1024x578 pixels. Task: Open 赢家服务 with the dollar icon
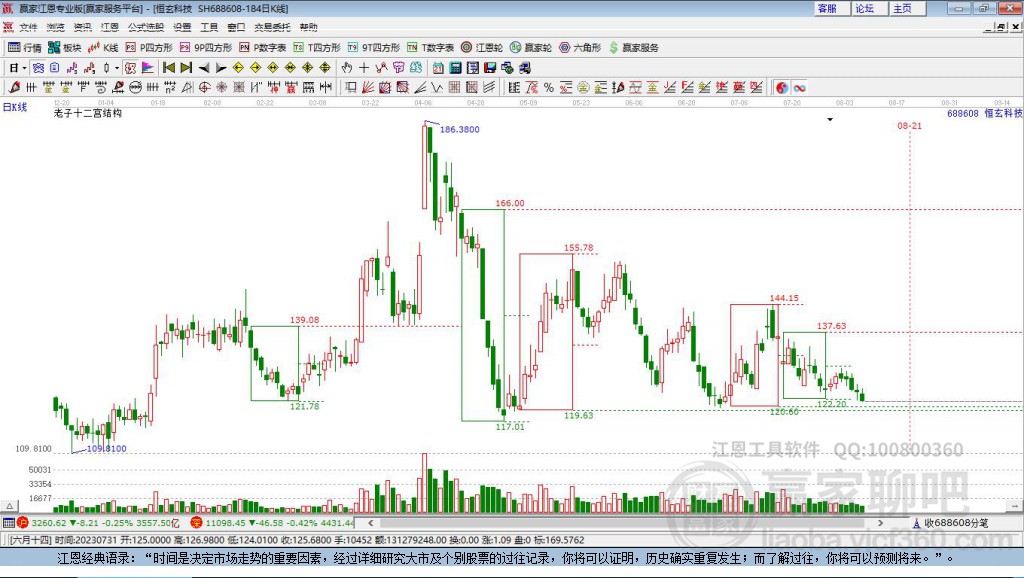point(633,47)
